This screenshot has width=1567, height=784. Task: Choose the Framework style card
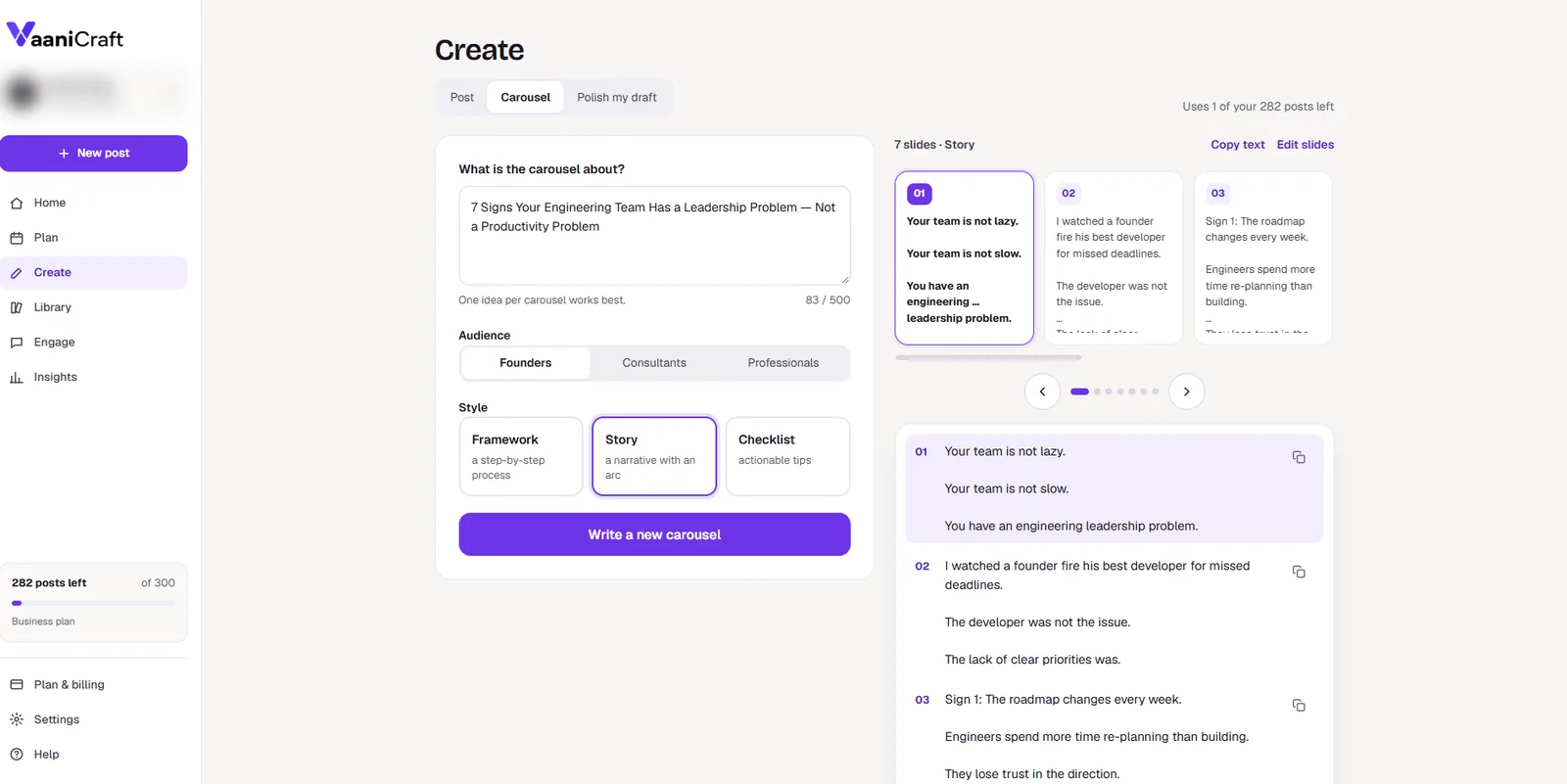tap(521, 457)
